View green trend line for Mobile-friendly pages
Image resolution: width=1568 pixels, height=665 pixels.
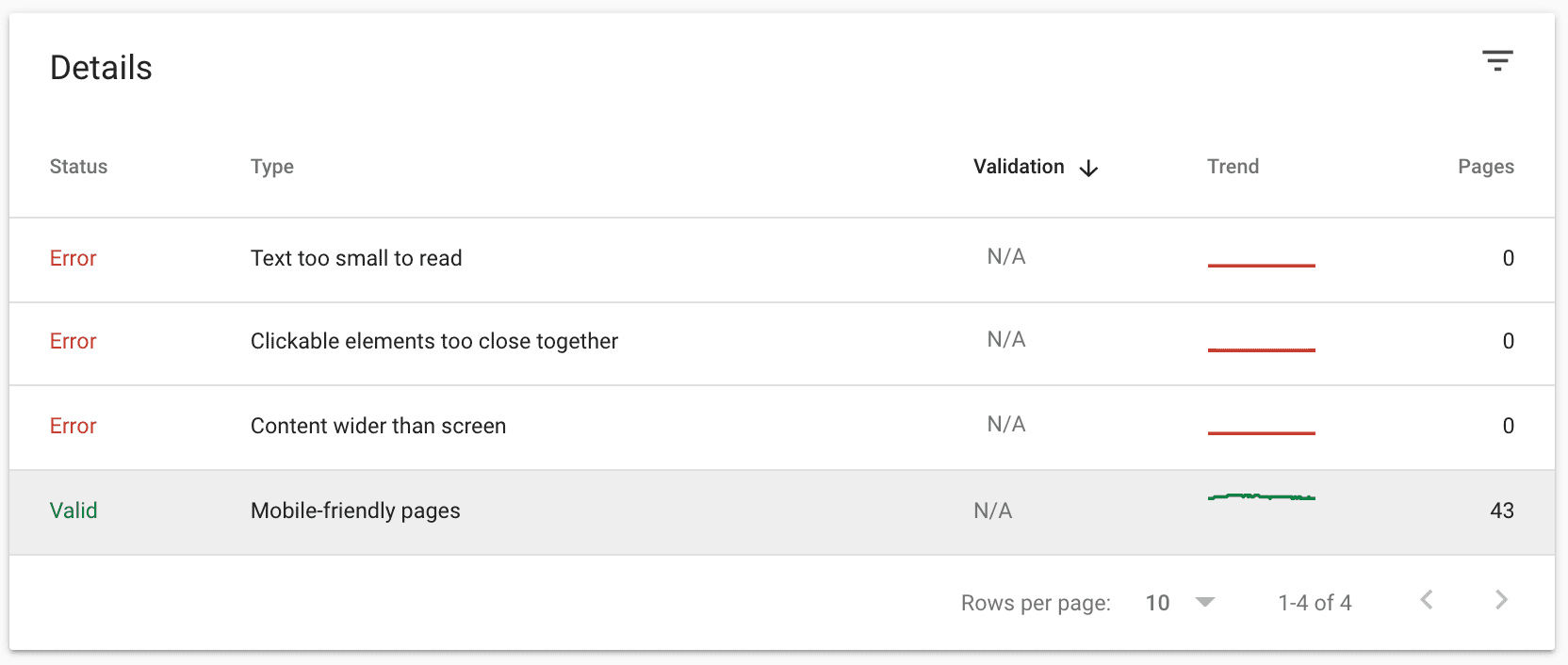1261,496
